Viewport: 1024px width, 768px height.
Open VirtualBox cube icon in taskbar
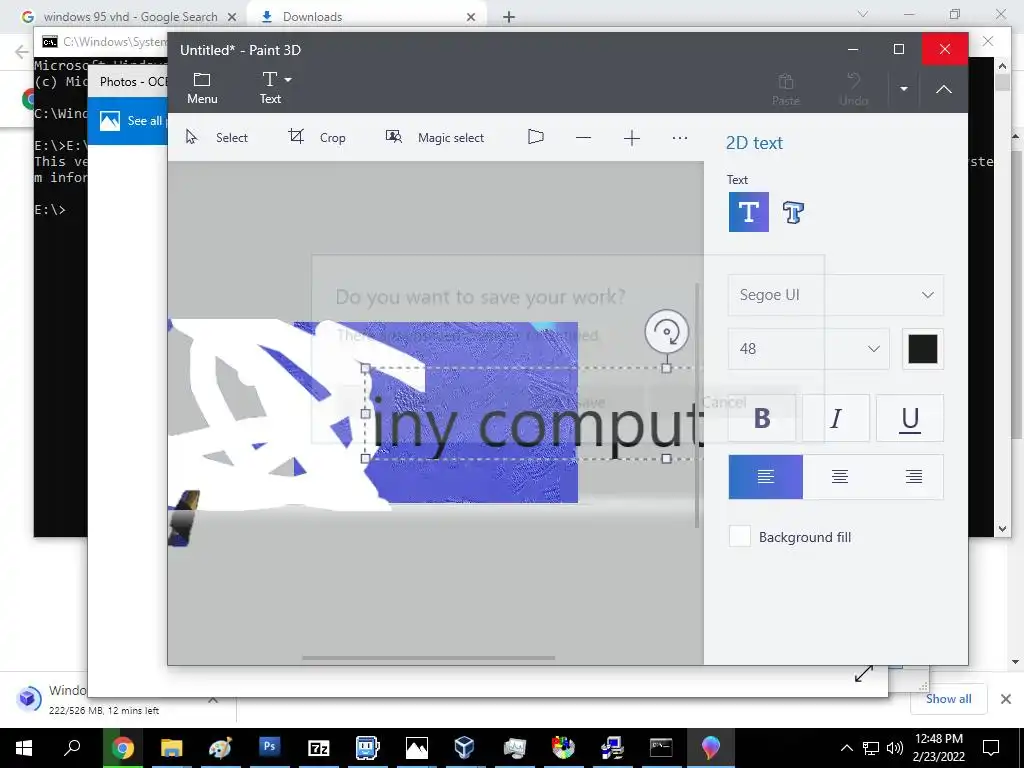tap(464, 748)
